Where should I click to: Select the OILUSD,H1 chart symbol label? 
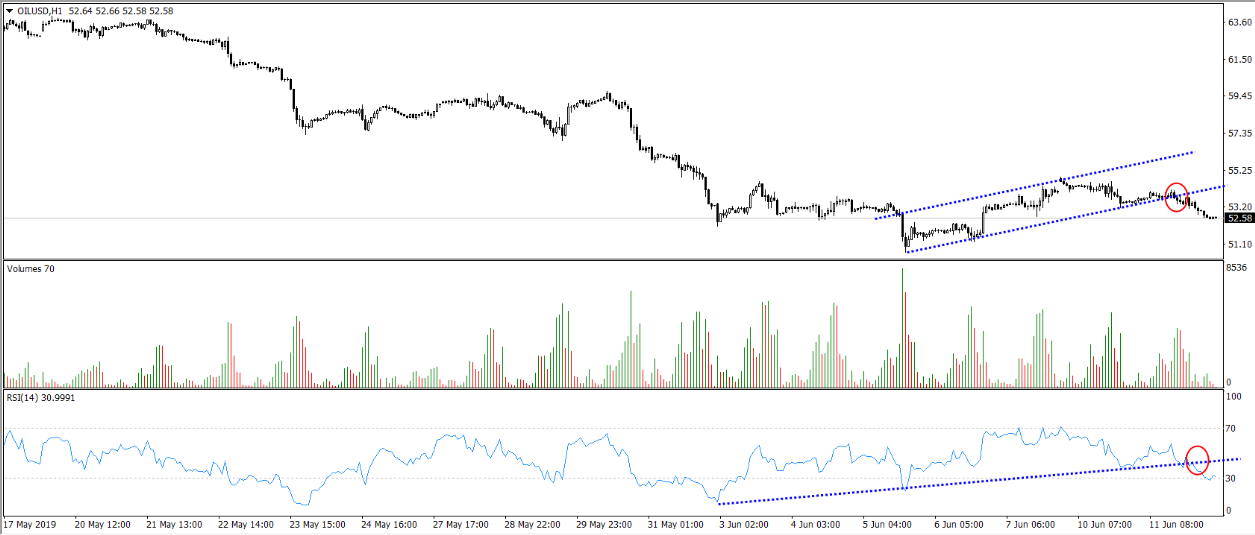[x=40, y=10]
